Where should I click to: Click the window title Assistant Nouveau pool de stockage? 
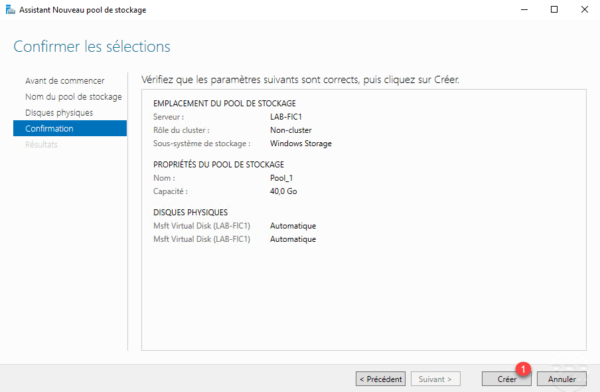[83, 10]
